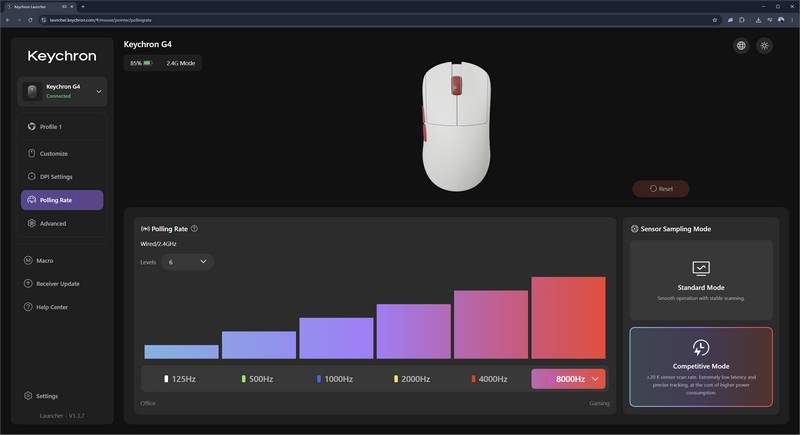Image resolution: width=800 pixels, height=435 pixels.
Task: Toggle the light/dark theme sun icon
Action: point(764,45)
